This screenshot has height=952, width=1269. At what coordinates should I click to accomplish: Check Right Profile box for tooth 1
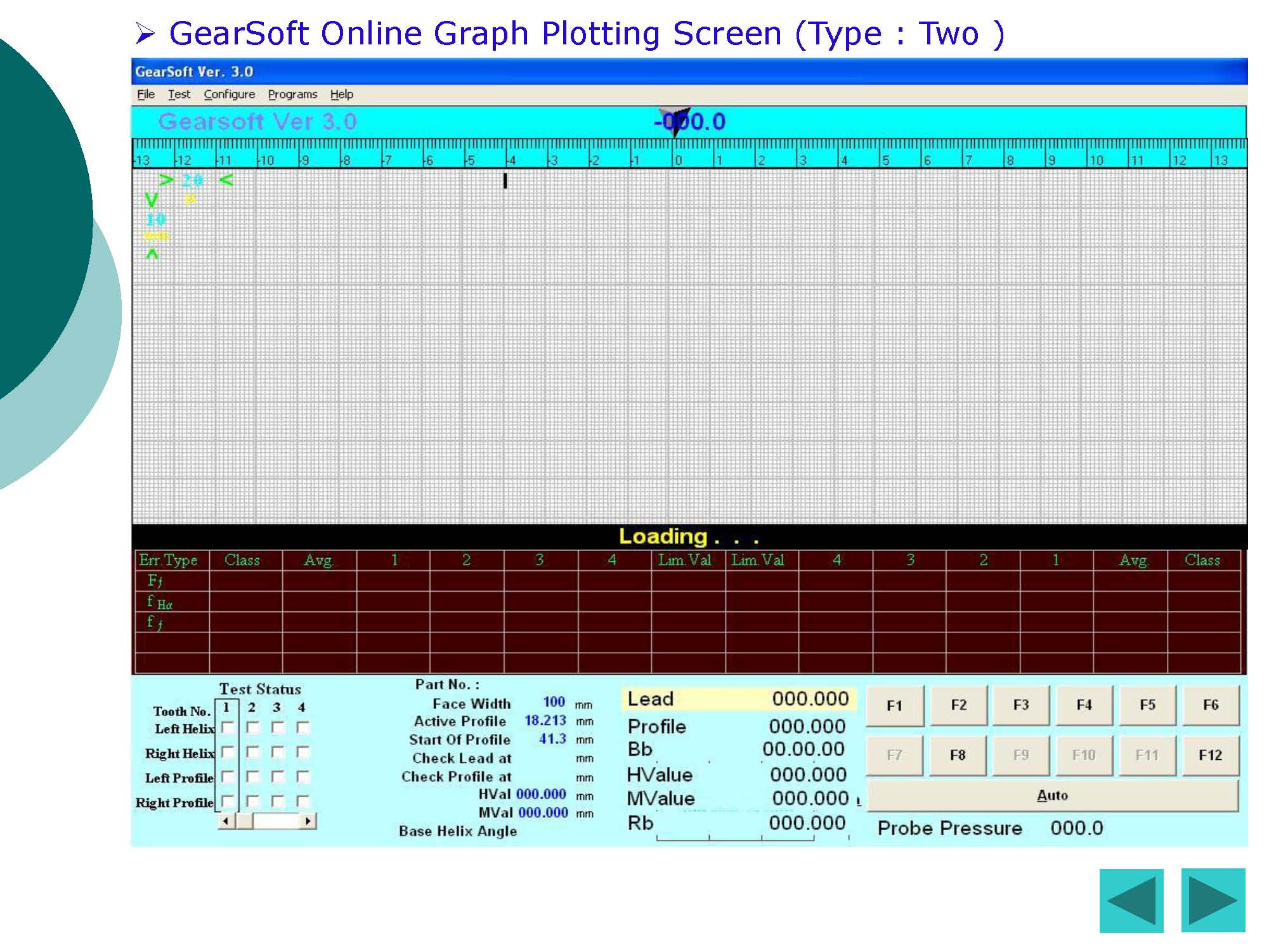tap(228, 802)
